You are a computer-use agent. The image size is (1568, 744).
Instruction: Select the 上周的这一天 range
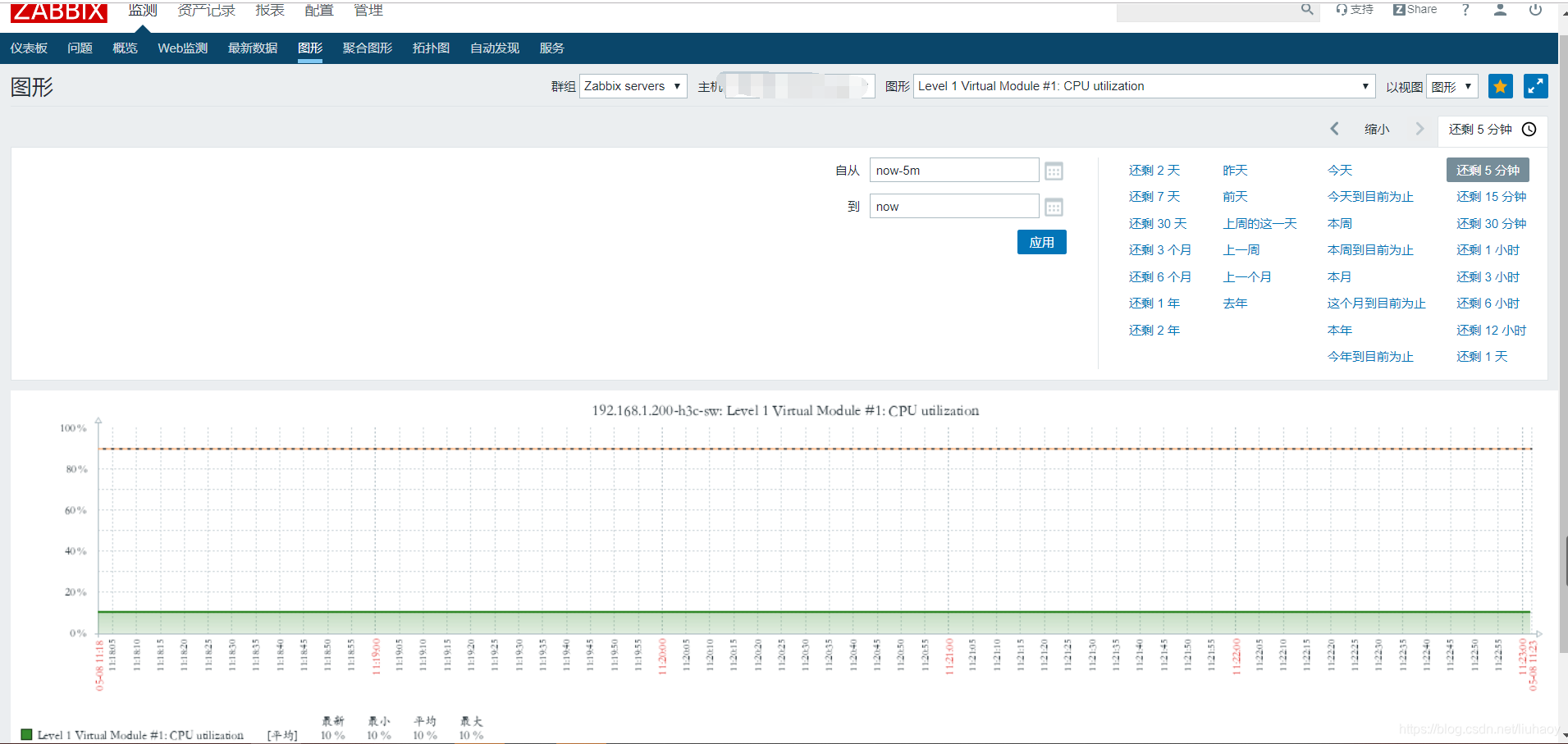tap(1260, 224)
